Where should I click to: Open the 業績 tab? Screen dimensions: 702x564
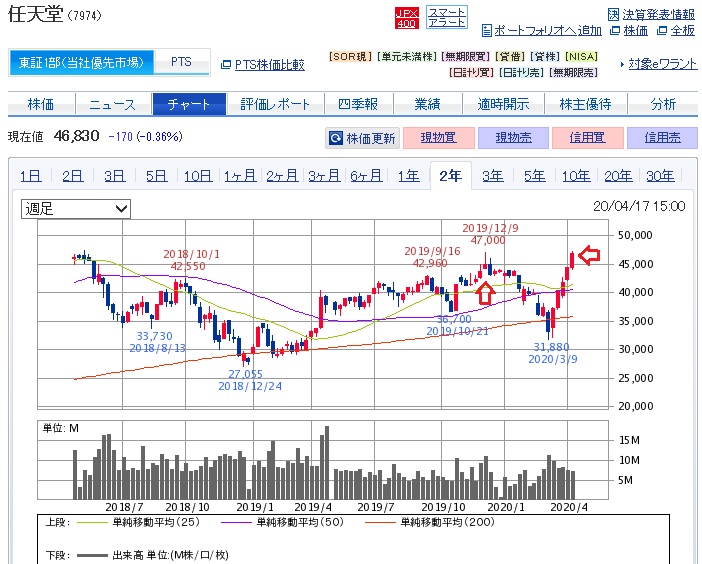coord(428,104)
